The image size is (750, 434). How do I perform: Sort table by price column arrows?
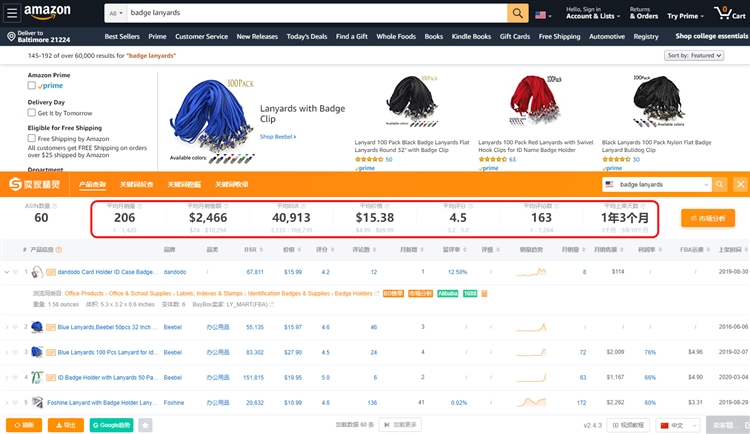pos(299,250)
